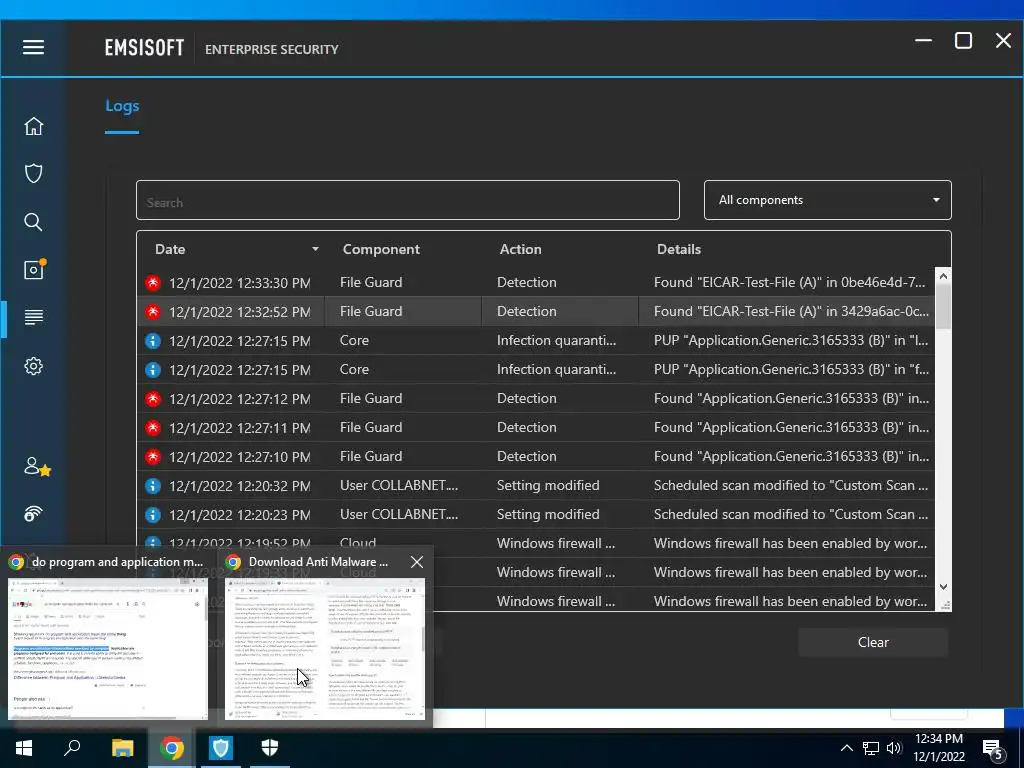Open the user account star icon
Viewport: 1024px width, 768px height.
(x=37, y=466)
